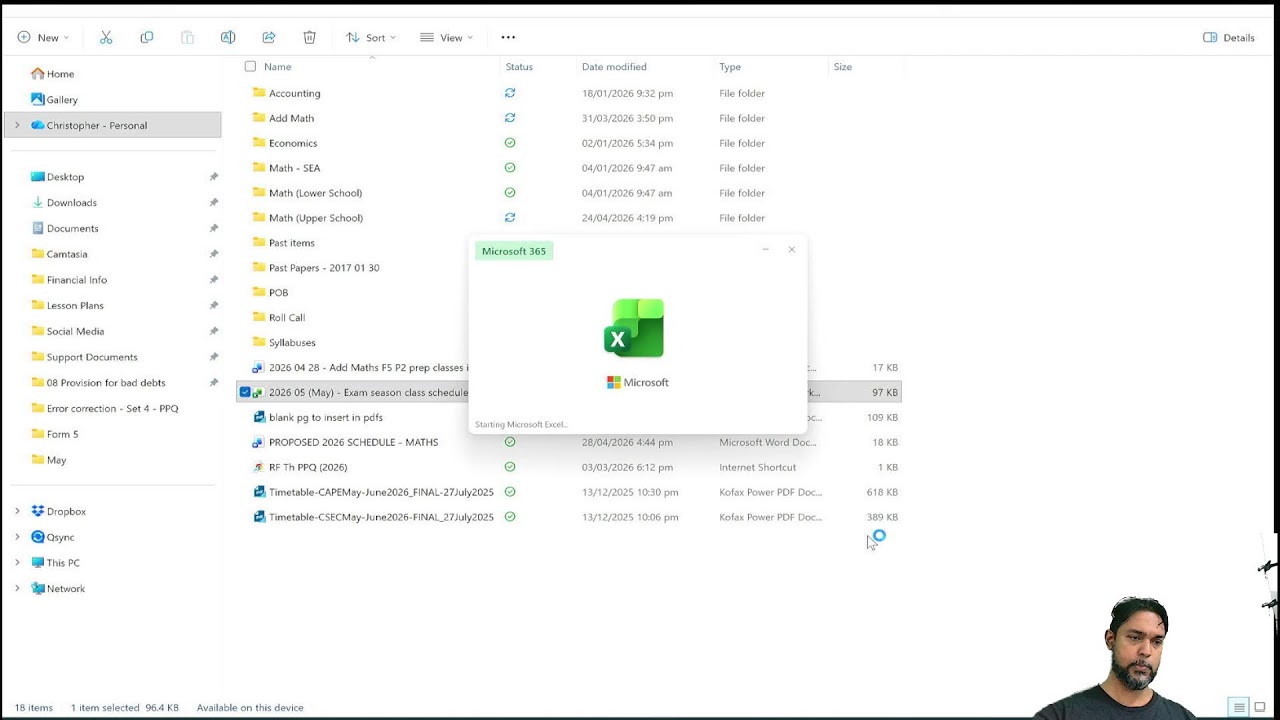This screenshot has height=720, width=1280.
Task: Click the Excel logo in splash screen
Action: [x=634, y=328]
